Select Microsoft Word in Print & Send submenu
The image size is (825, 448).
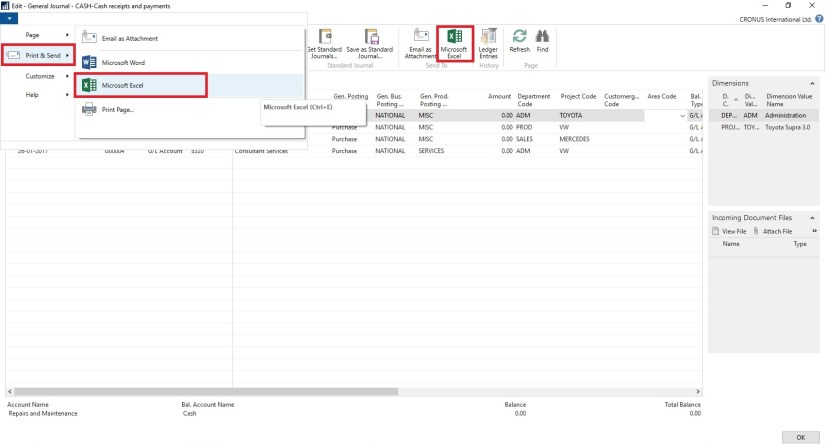[x=123, y=63]
